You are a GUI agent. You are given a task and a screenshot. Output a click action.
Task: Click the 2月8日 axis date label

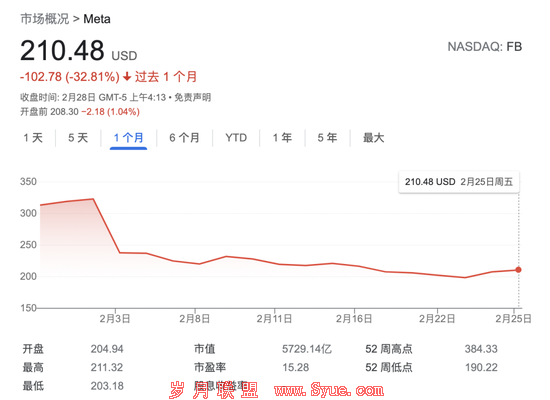[x=195, y=319]
